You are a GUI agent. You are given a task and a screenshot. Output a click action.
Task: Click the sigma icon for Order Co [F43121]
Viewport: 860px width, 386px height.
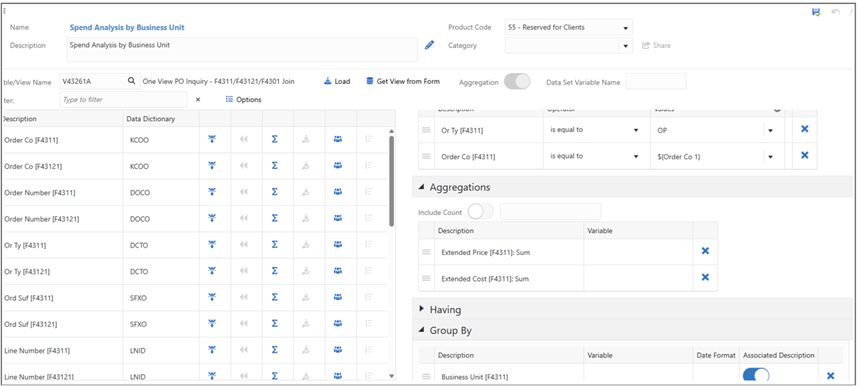[274, 166]
